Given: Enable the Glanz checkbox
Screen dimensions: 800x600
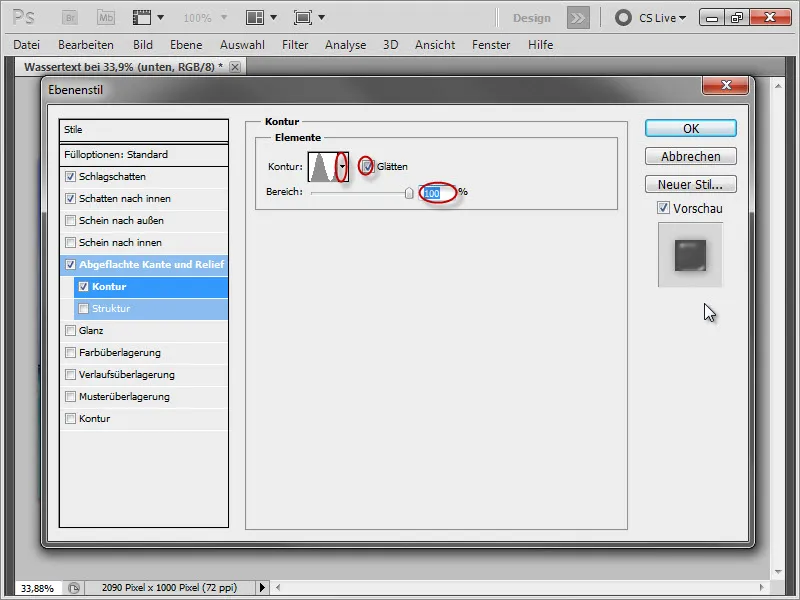Looking at the screenshot, I should (70, 331).
